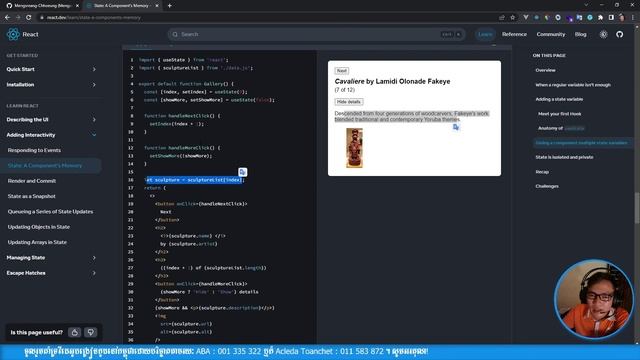Jump to When a regular variable isn't enough
This screenshot has height=360, width=640.
(x=573, y=85)
